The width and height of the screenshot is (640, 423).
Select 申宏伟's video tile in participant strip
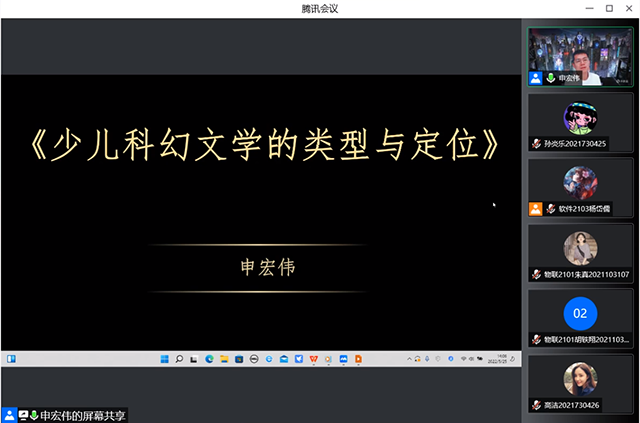coord(580,57)
